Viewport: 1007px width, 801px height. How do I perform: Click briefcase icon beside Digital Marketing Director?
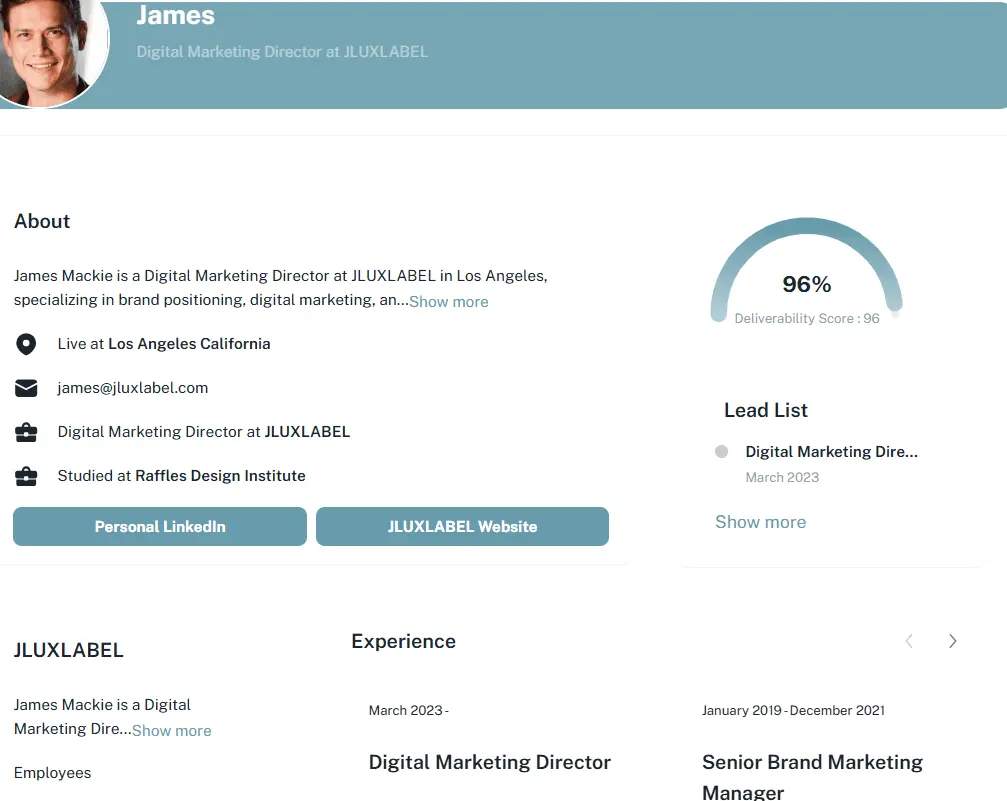point(26,432)
